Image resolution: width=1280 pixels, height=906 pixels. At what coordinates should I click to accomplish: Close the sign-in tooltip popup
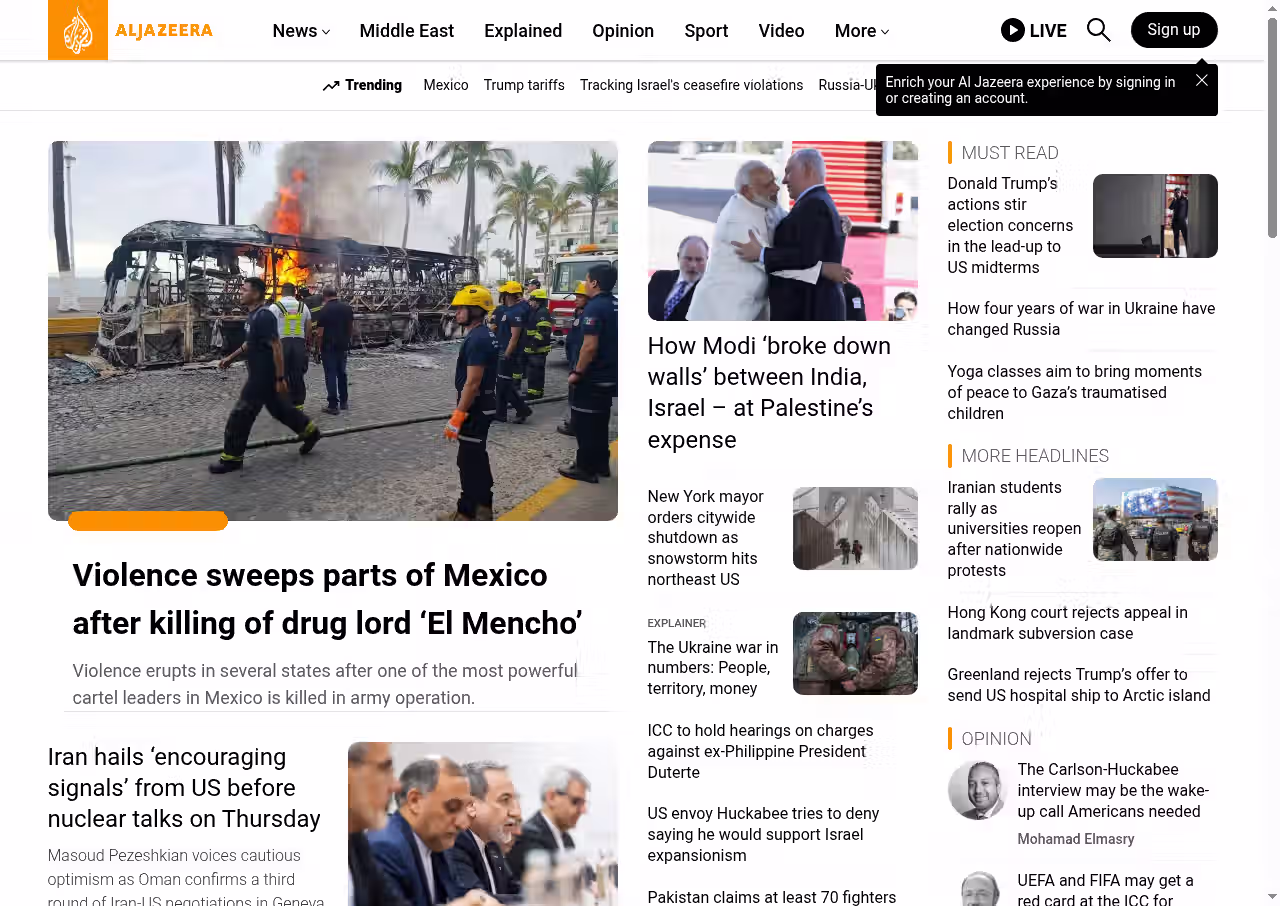(x=1201, y=80)
